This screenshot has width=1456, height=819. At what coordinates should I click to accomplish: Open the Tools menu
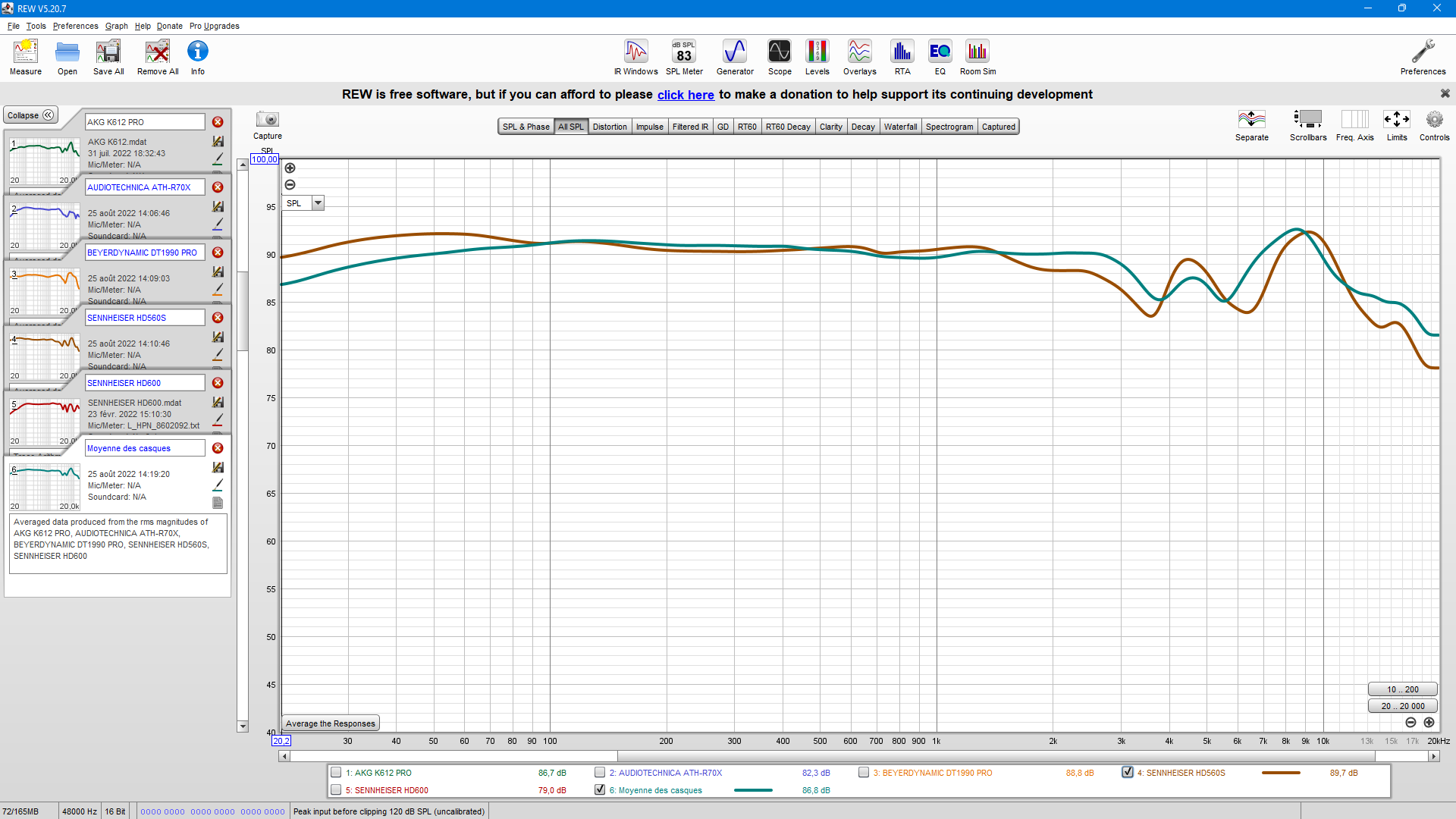tap(36, 26)
